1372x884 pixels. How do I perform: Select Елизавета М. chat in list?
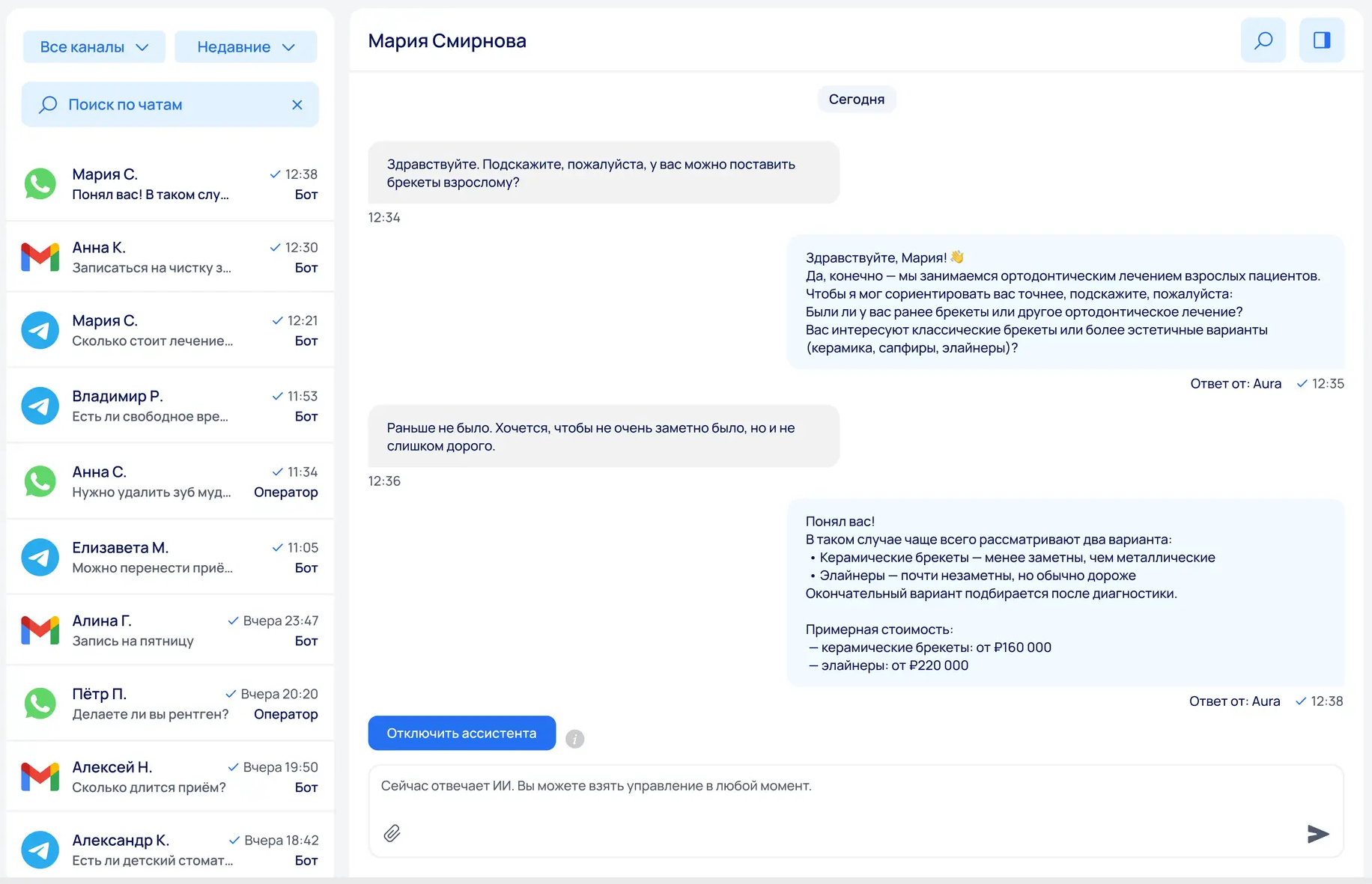[170, 557]
